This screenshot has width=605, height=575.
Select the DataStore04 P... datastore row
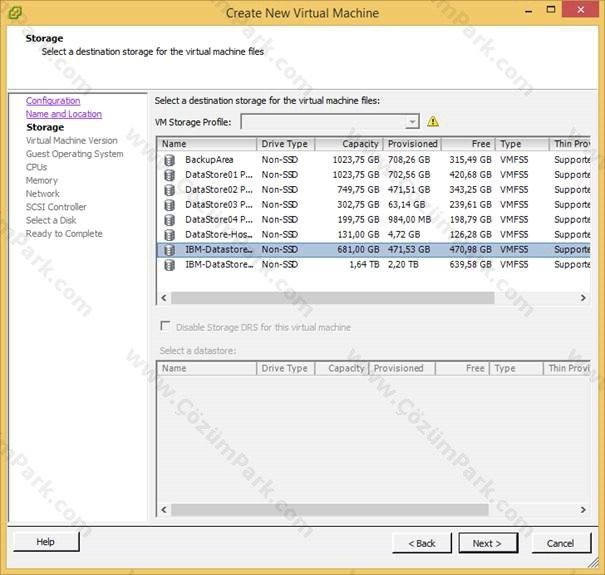click(373, 220)
